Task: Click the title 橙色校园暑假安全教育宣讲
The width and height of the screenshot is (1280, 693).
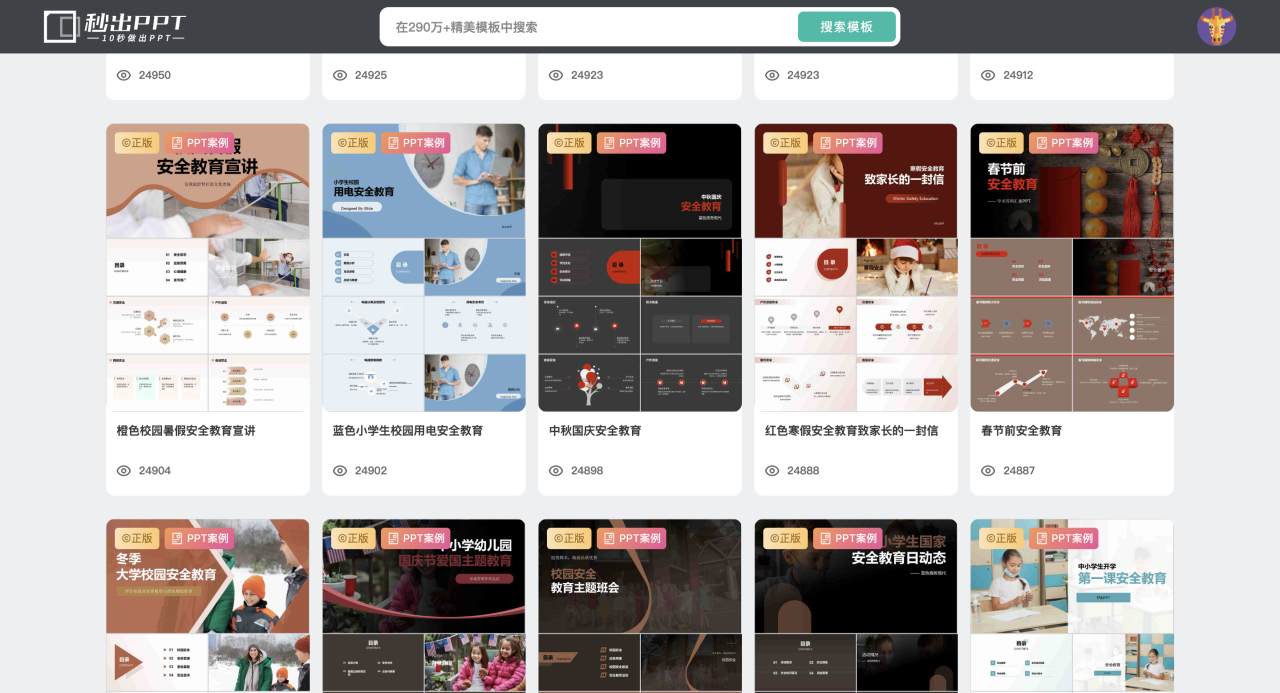Action: [x=186, y=431]
